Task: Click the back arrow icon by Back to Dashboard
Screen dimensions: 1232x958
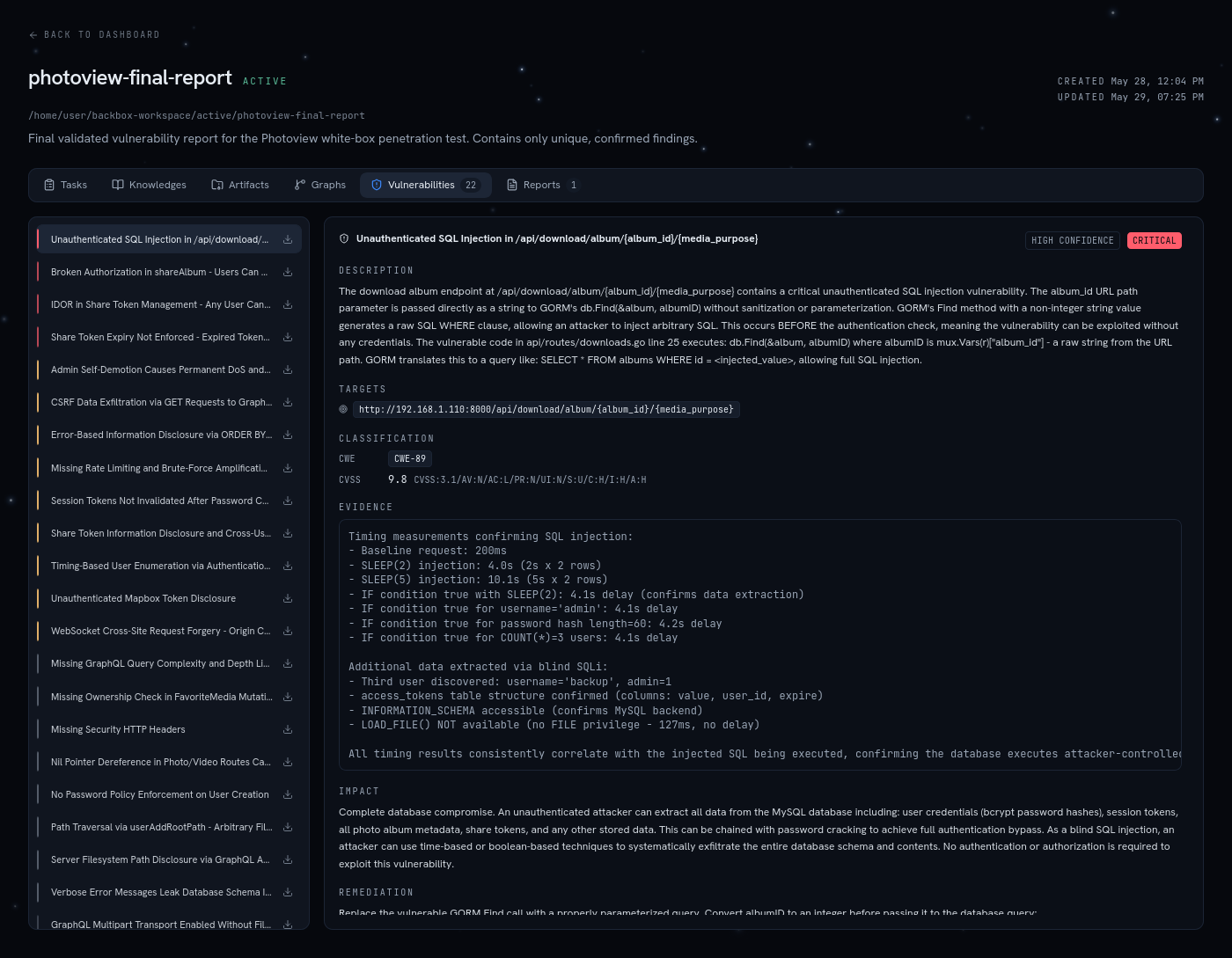Action: (33, 35)
